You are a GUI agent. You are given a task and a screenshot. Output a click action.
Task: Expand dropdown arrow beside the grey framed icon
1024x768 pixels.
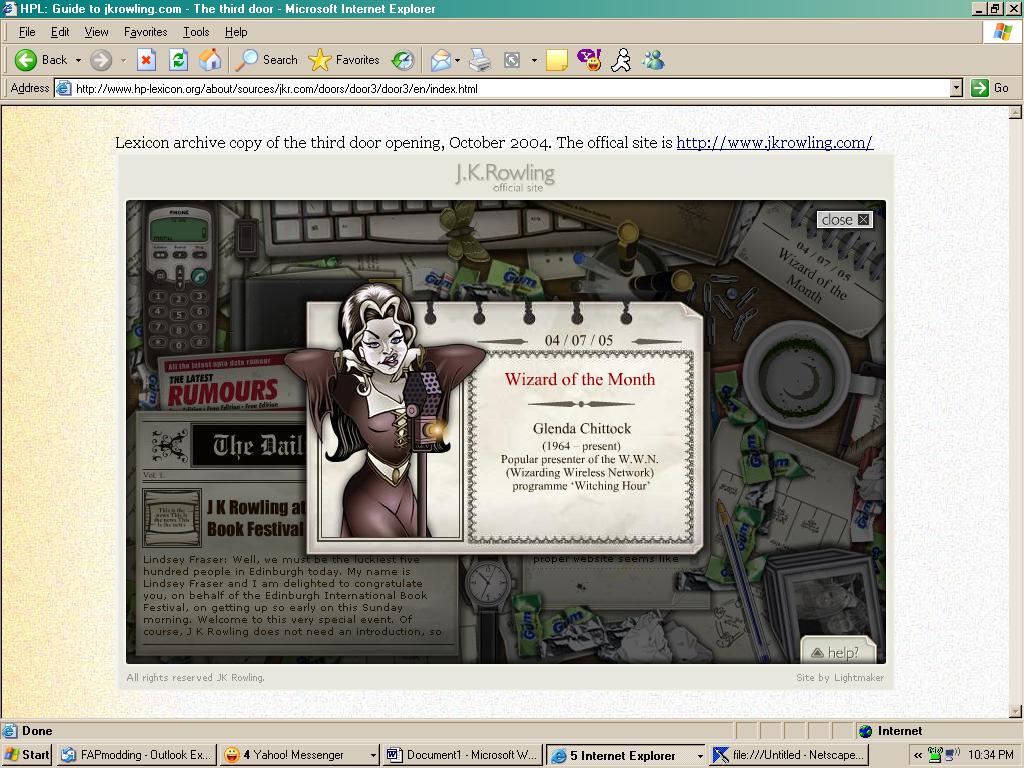534,60
